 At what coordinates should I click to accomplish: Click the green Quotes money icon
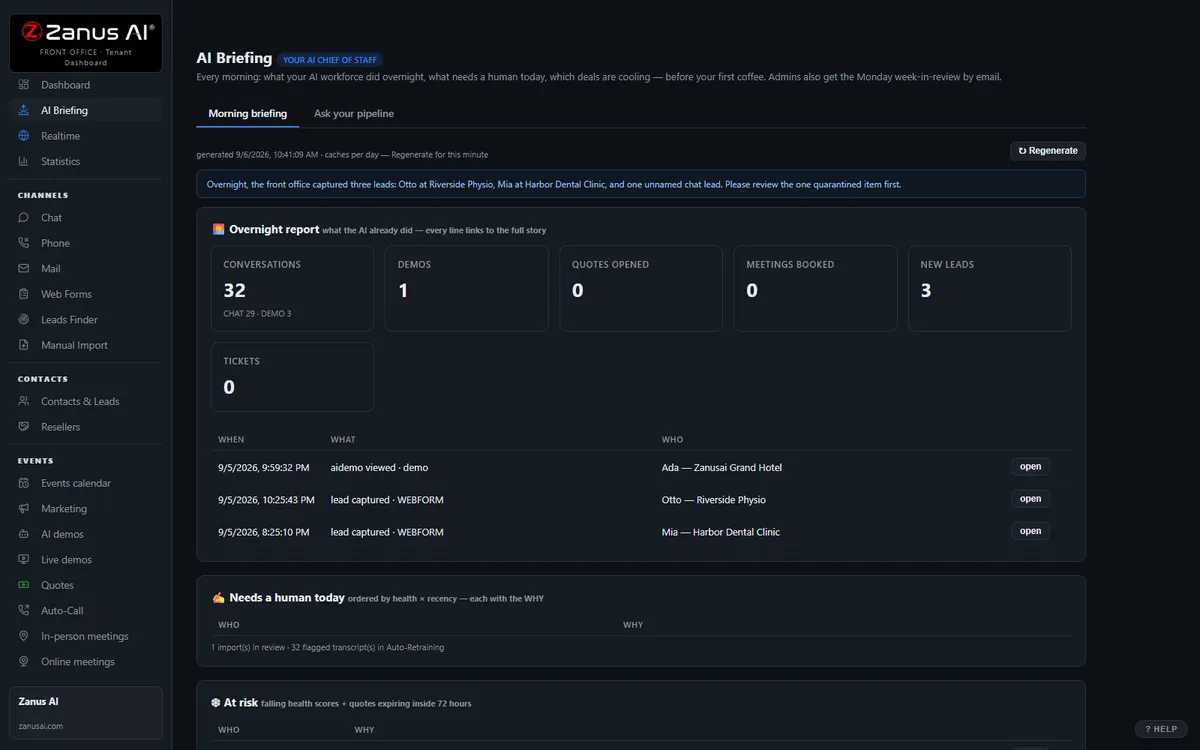pos(24,585)
